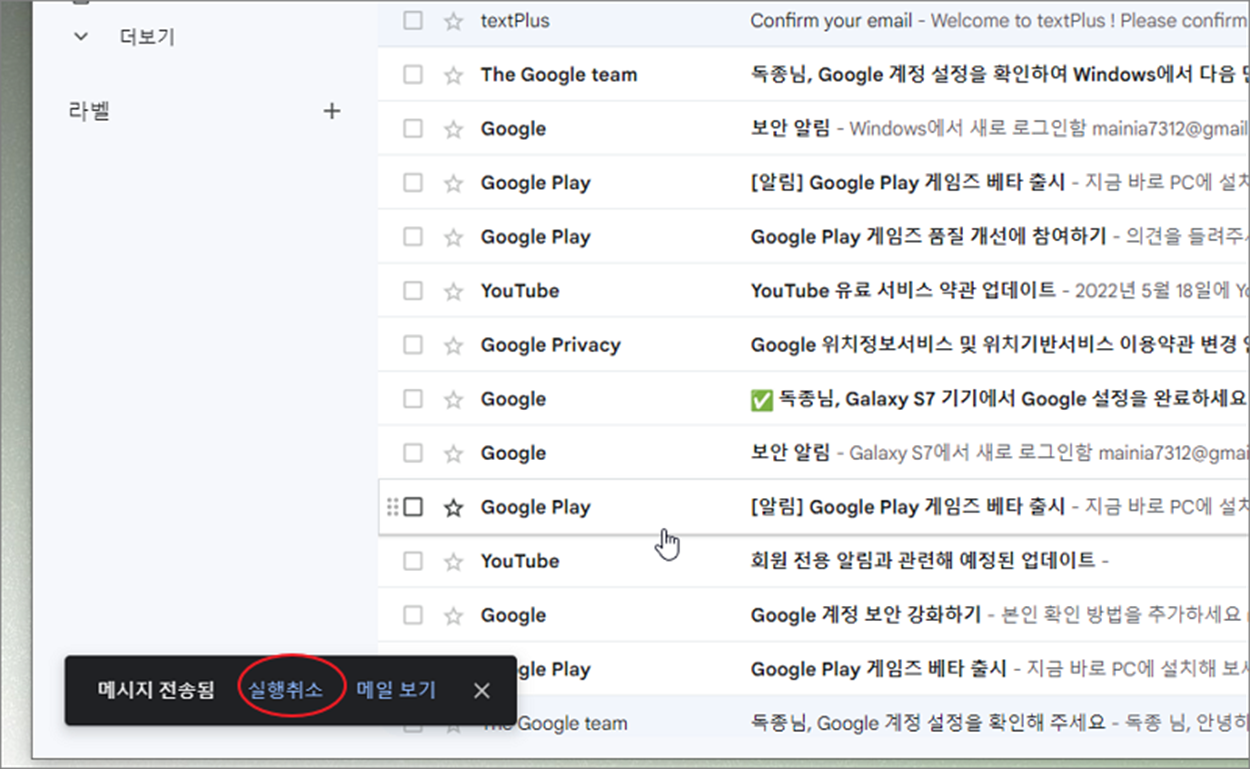Select the Google 계정 보안 강화하기 email checkbox
Screen dimensions: 1250x769
pyautogui.click(x=413, y=615)
